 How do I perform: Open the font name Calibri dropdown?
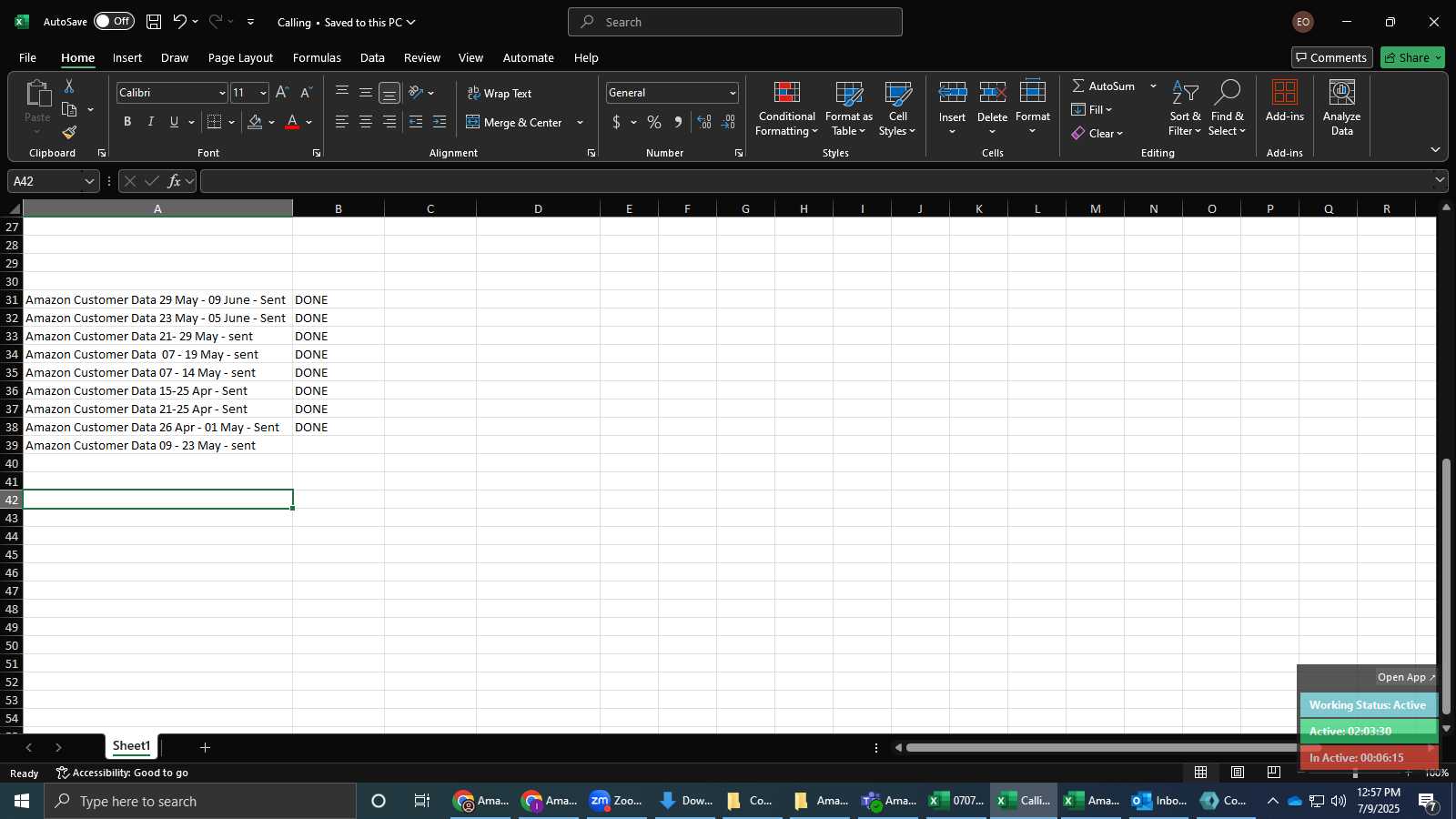(221, 93)
